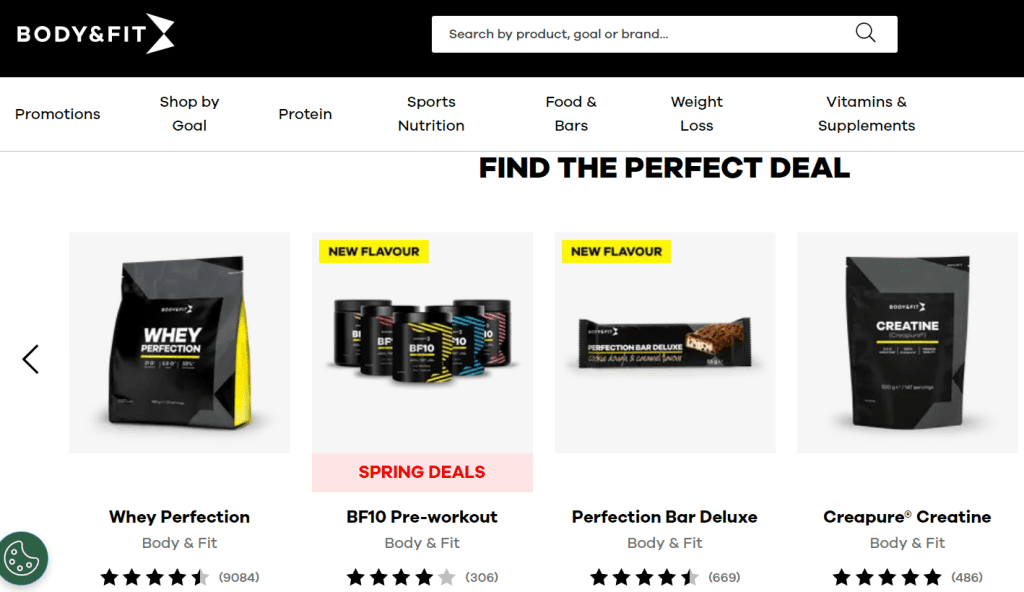Expand the Protein navigation menu
This screenshot has width=1024, height=592.
point(305,114)
